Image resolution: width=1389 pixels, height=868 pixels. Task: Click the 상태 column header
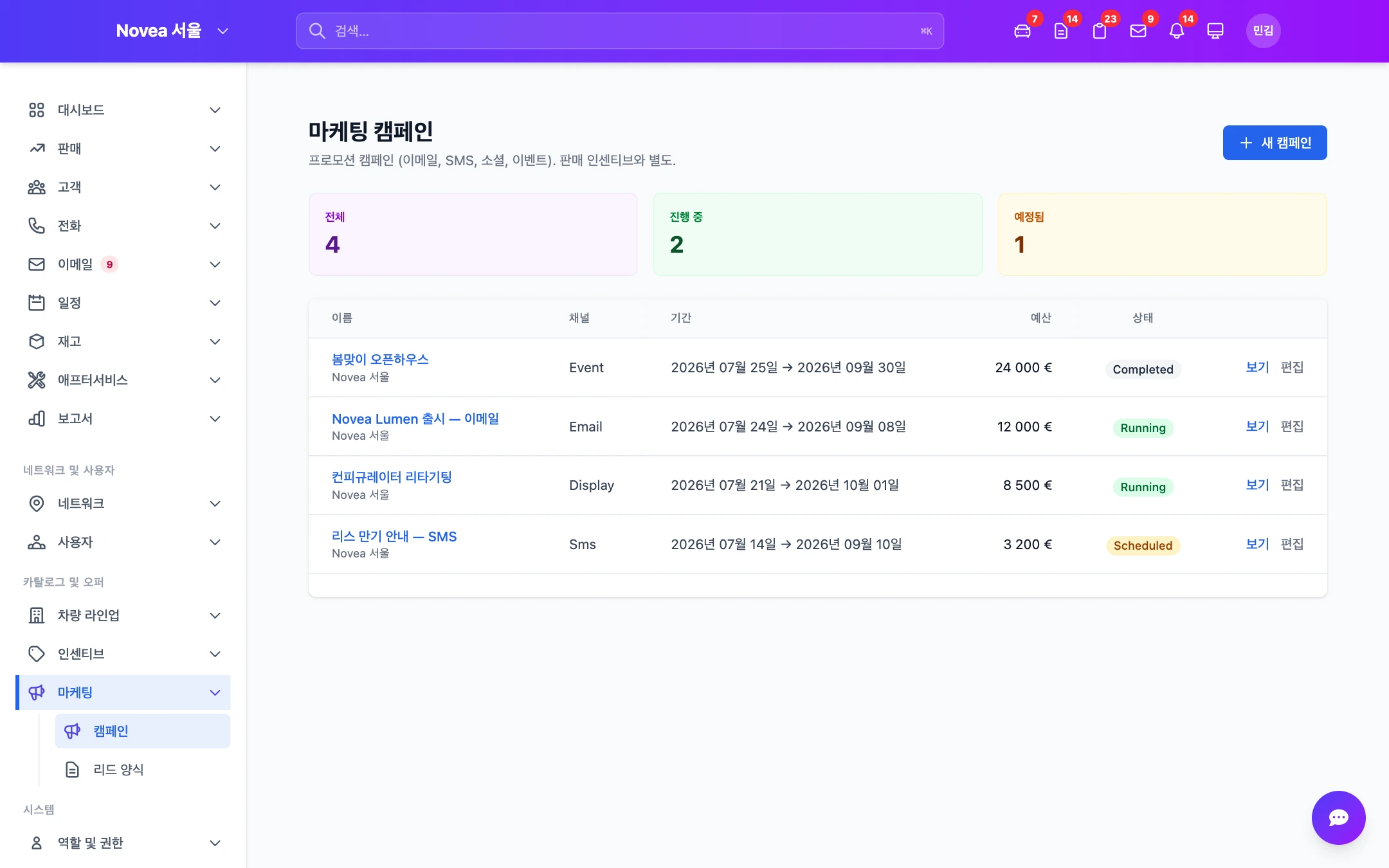click(1143, 318)
